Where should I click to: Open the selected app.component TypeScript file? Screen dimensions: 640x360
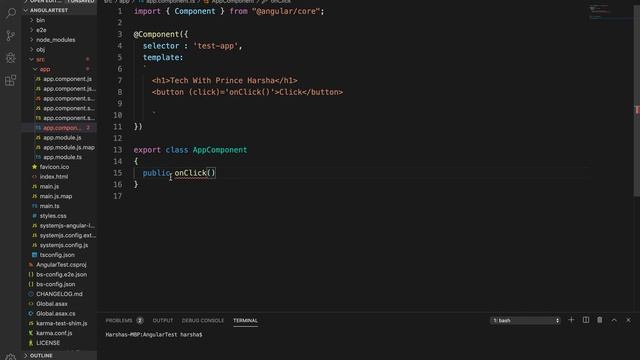click(x=59, y=128)
